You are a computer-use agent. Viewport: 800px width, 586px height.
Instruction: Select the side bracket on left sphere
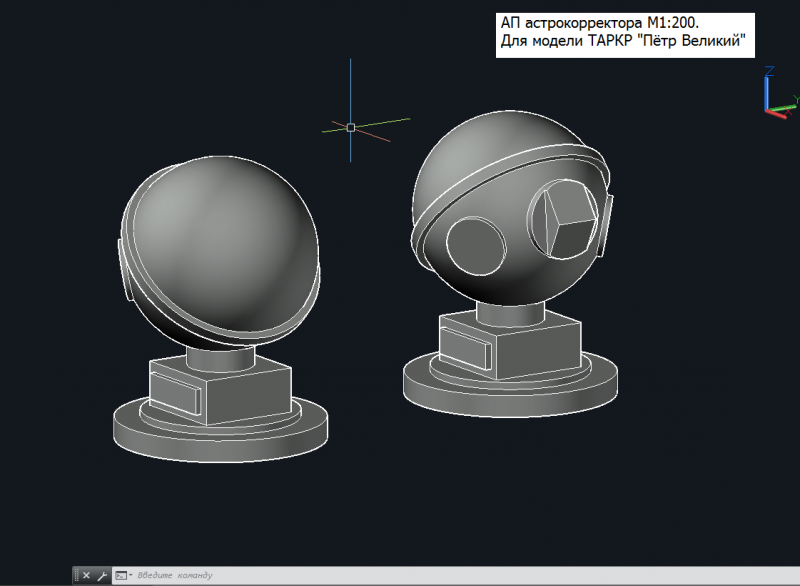click(x=128, y=267)
